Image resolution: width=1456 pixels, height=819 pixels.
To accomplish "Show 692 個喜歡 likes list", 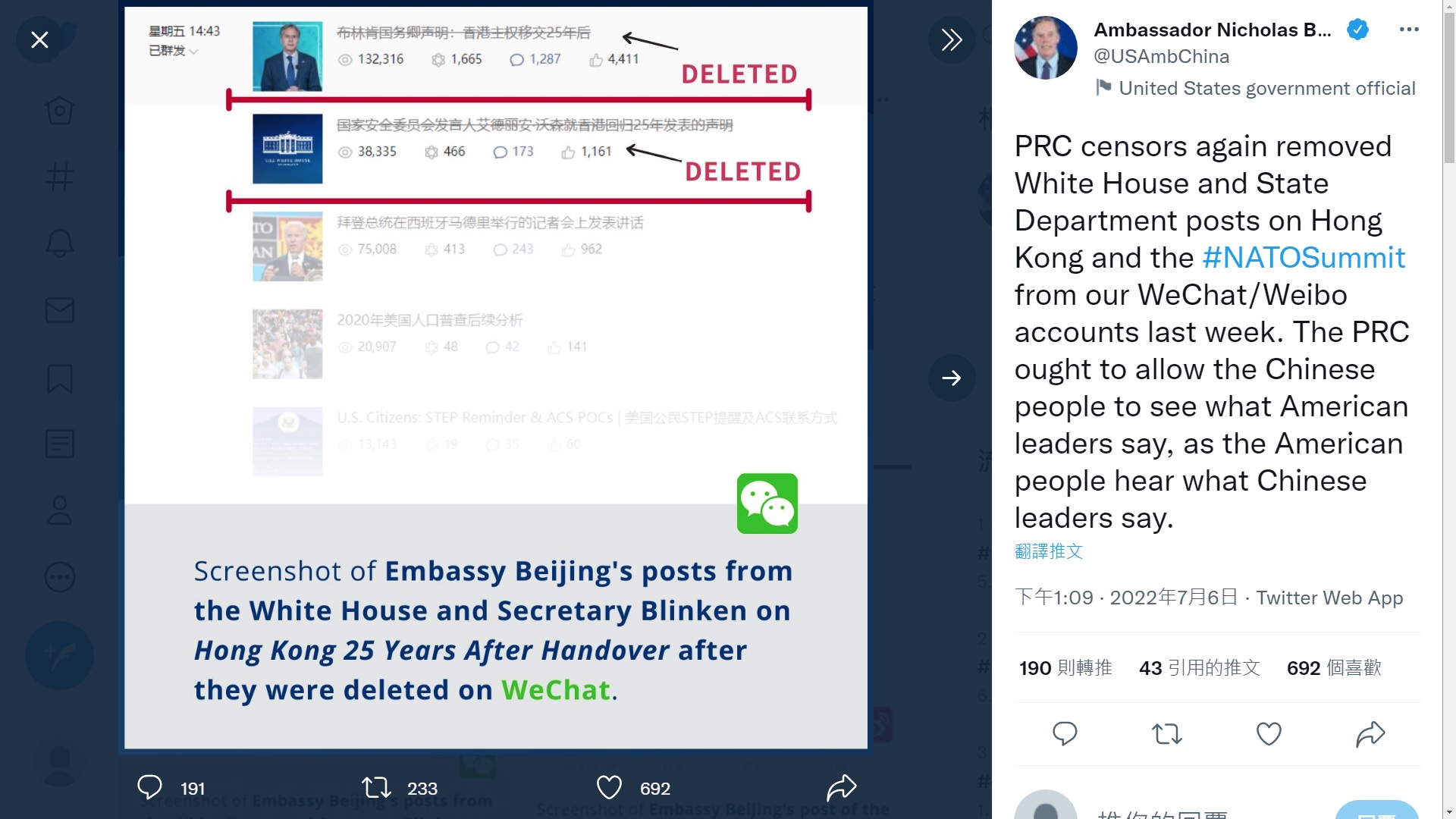I will [1334, 668].
